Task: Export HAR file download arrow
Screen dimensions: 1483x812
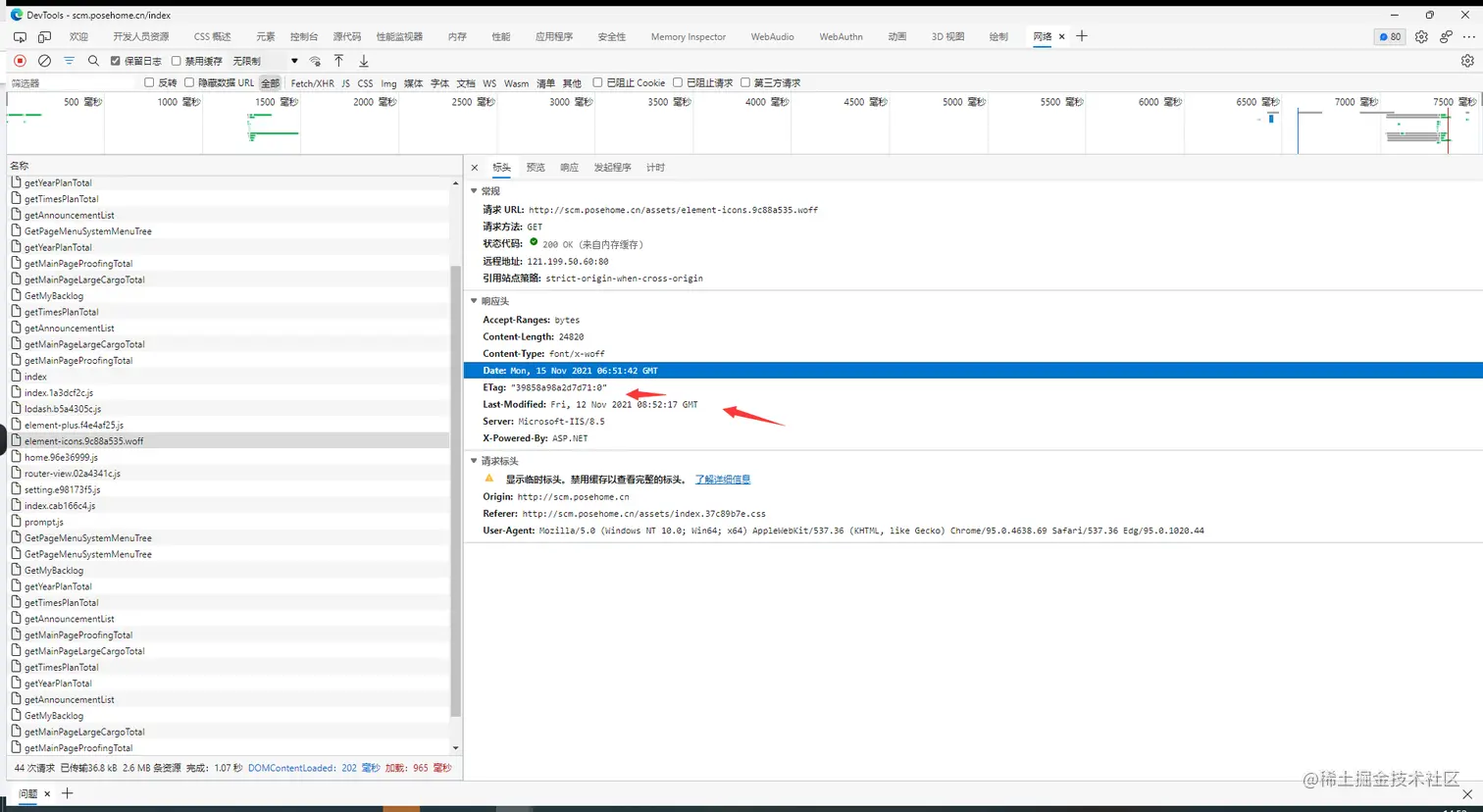Action: pyautogui.click(x=364, y=61)
